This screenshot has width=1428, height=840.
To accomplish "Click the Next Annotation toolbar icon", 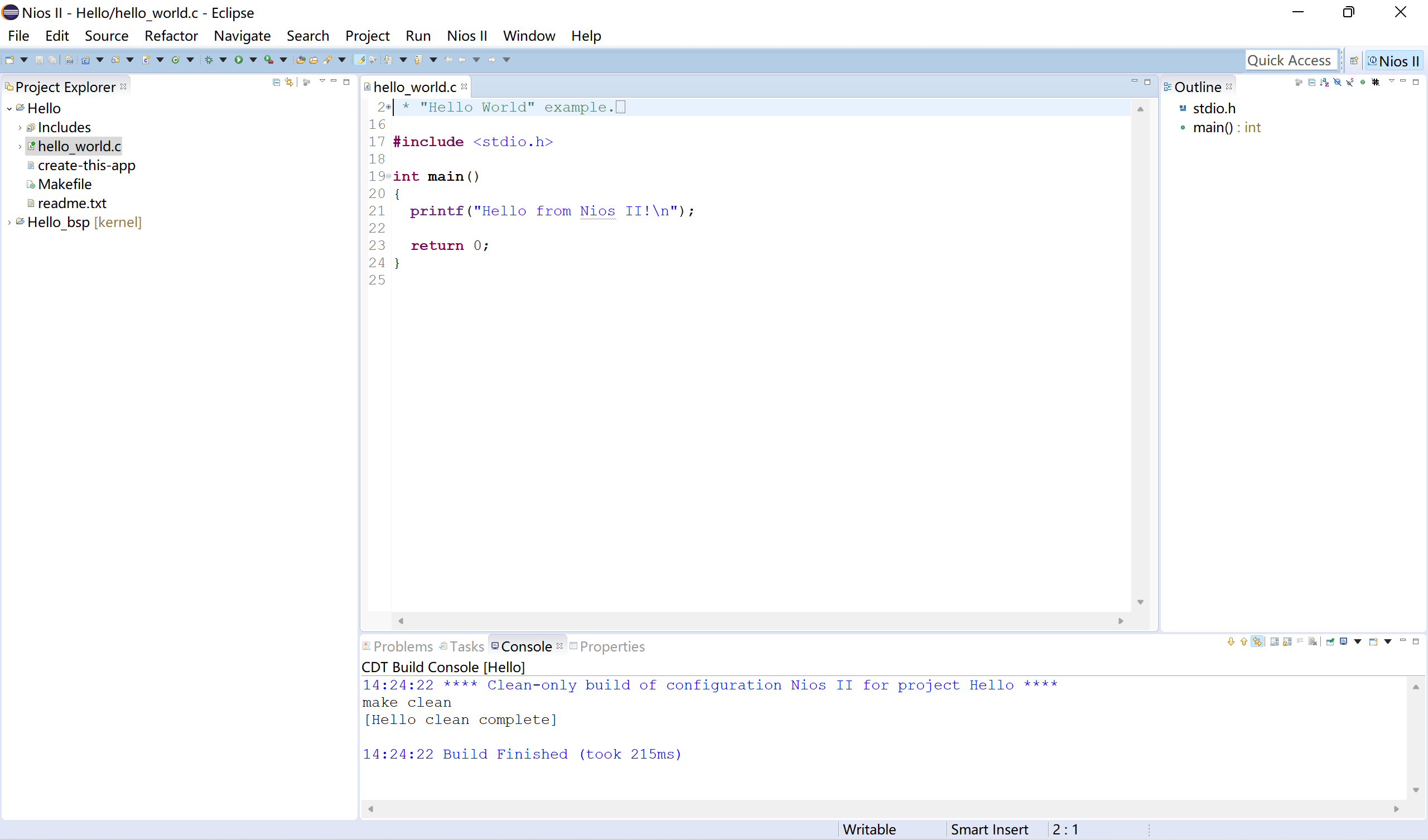I will (x=388, y=60).
